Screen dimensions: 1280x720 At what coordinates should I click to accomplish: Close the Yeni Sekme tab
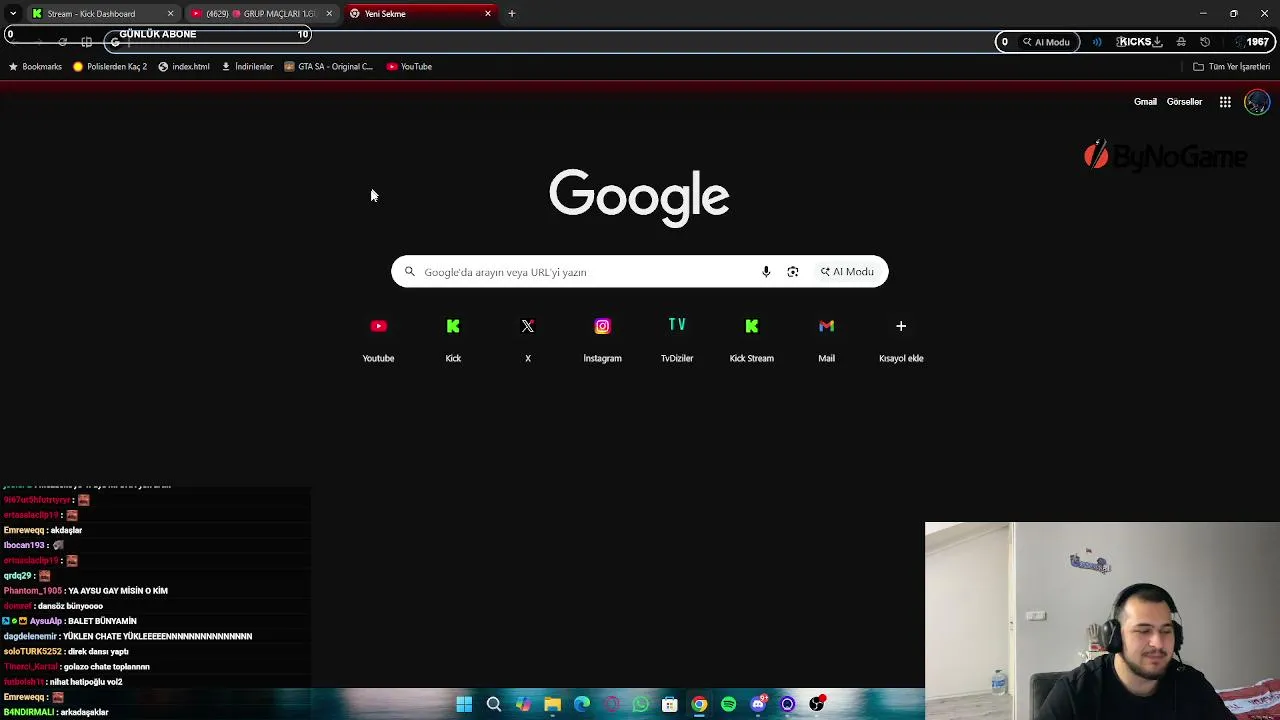[488, 14]
